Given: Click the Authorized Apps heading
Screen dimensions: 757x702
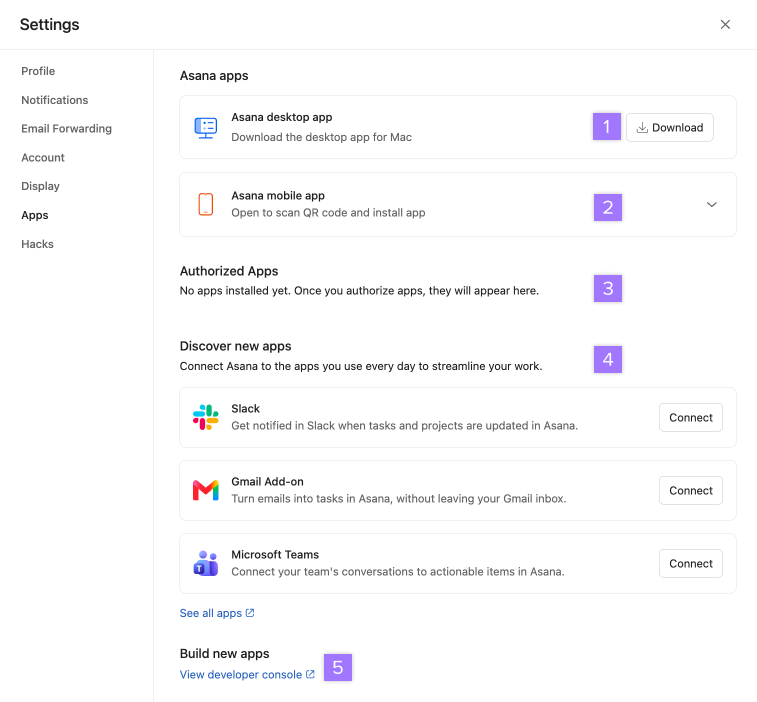Looking at the screenshot, I should pos(229,271).
